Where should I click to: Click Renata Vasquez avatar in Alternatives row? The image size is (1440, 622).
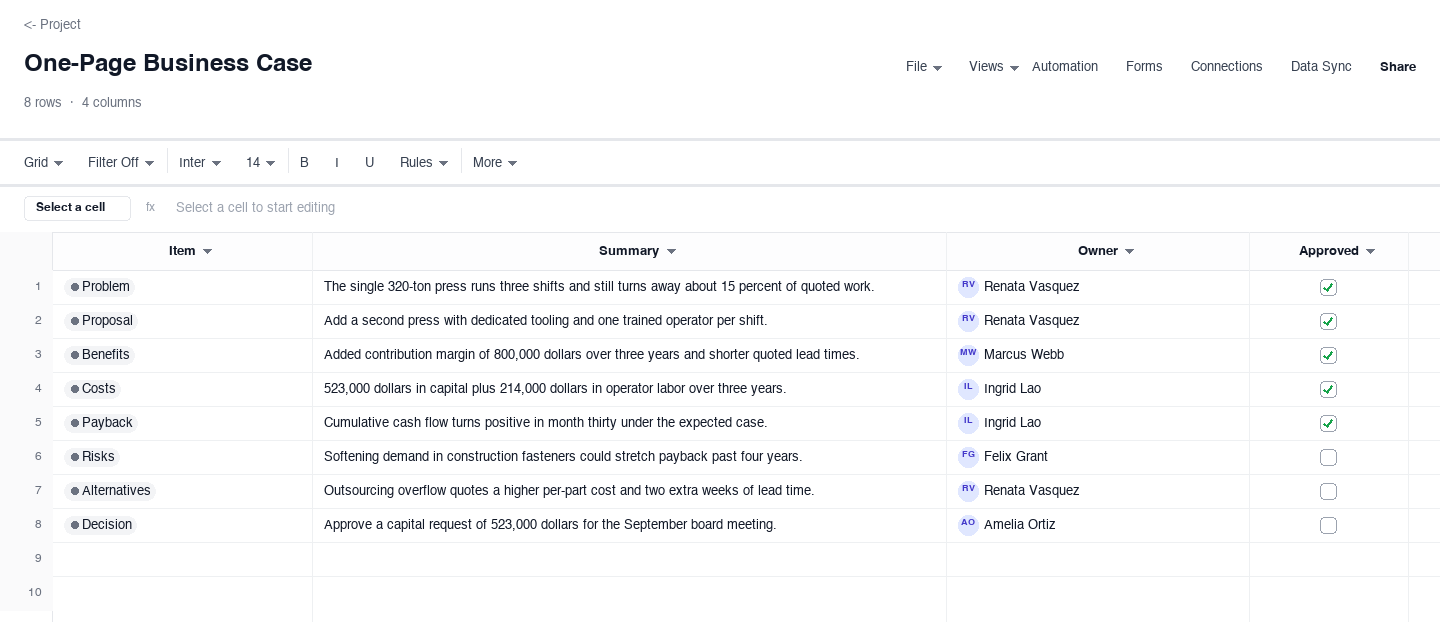pos(968,491)
